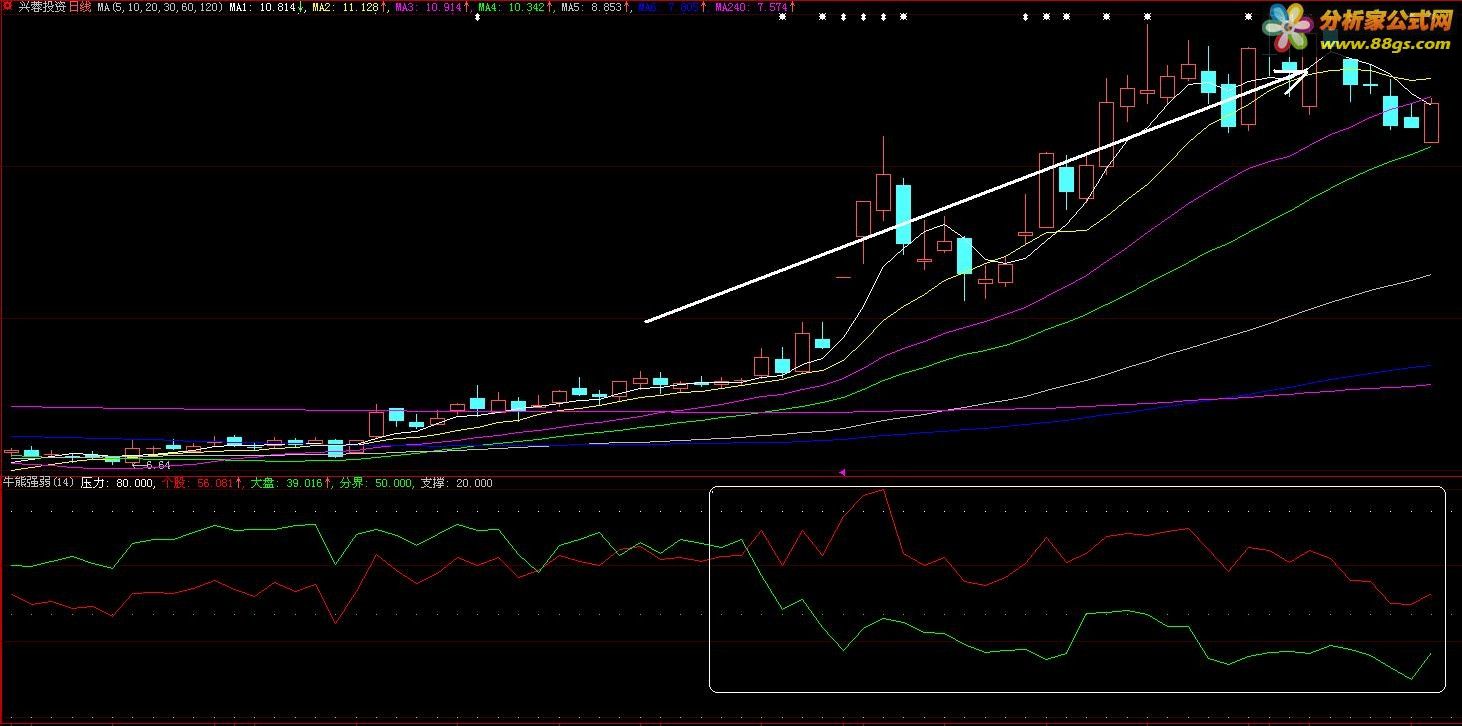The image size is (1462, 726).
Task: Click the 牛熊强弱(14) indicator name
Action: tap(38, 483)
